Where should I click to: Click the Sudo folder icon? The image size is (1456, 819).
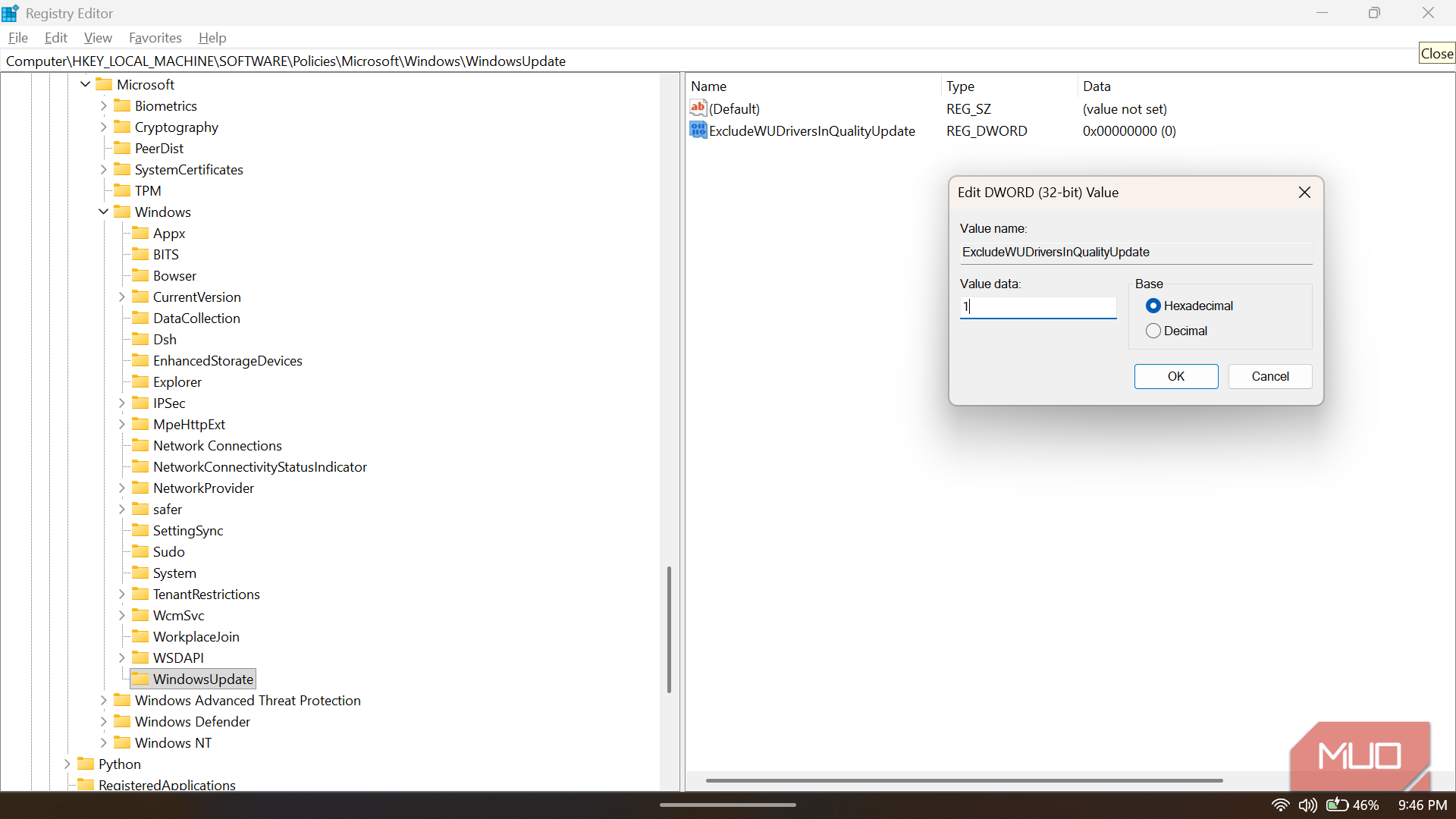click(140, 551)
